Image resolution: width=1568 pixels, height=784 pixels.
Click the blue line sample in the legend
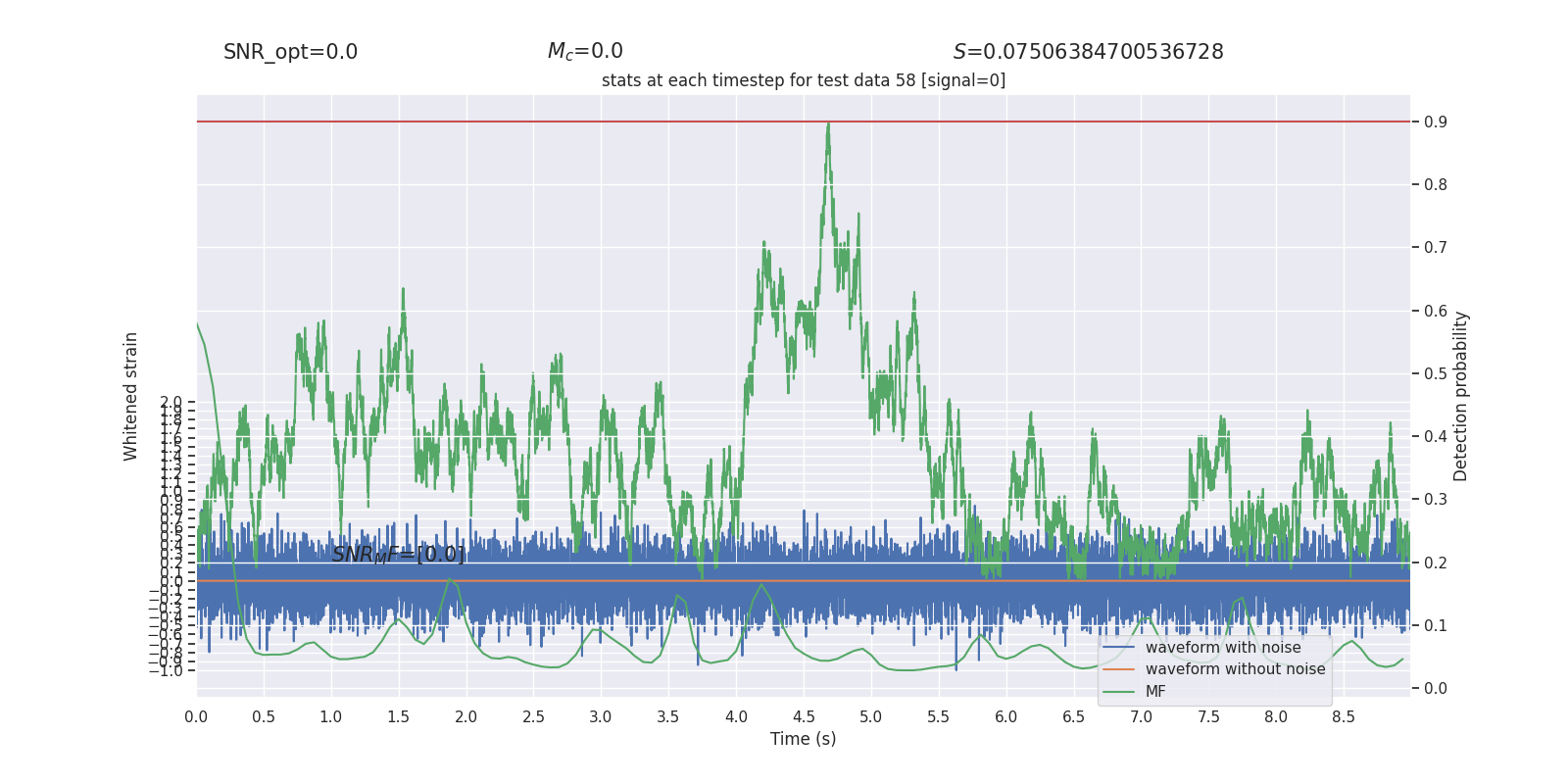click(x=1118, y=648)
